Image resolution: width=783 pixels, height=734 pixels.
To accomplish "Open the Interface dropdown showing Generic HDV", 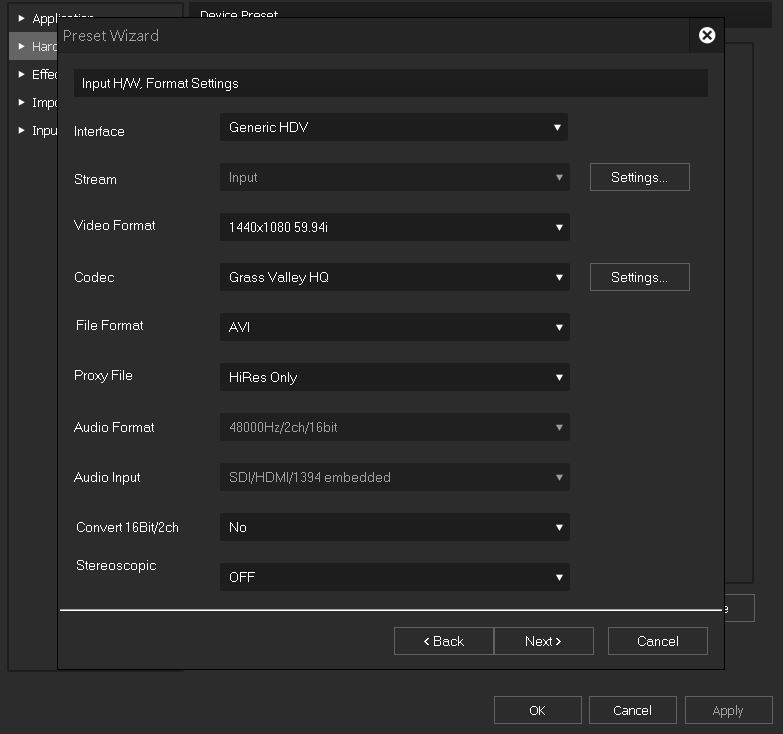I will pyautogui.click(x=393, y=127).
